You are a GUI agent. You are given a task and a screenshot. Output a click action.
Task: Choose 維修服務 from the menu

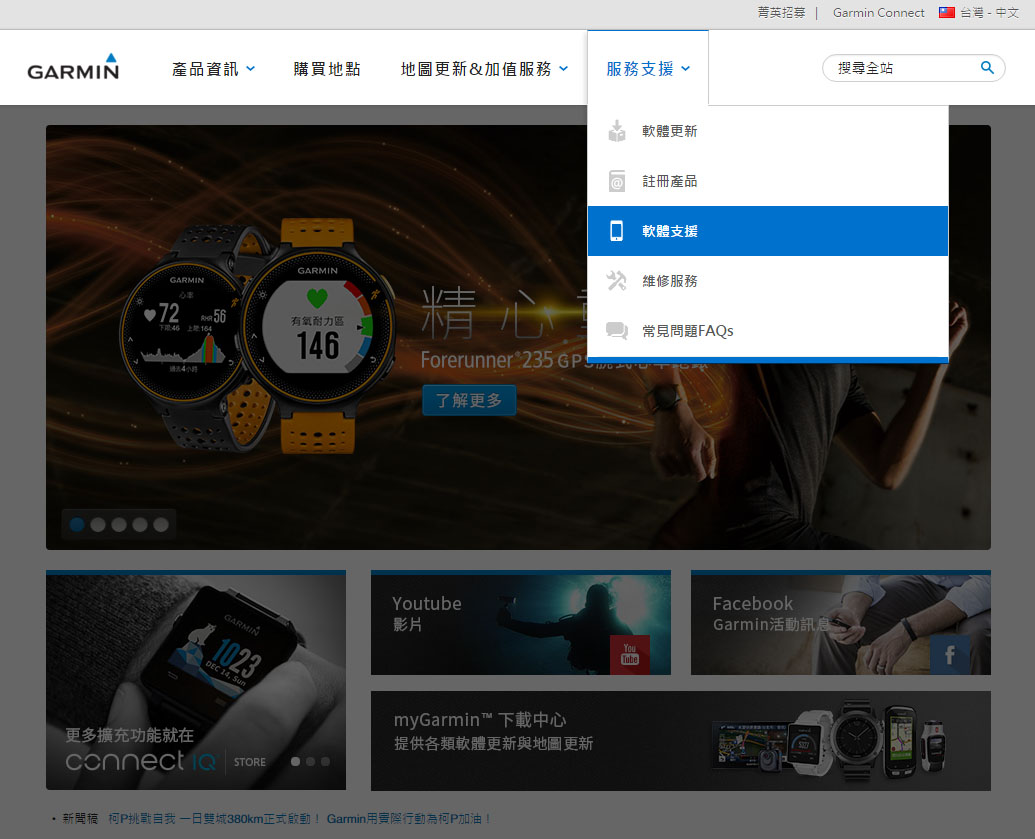(768, 281)
